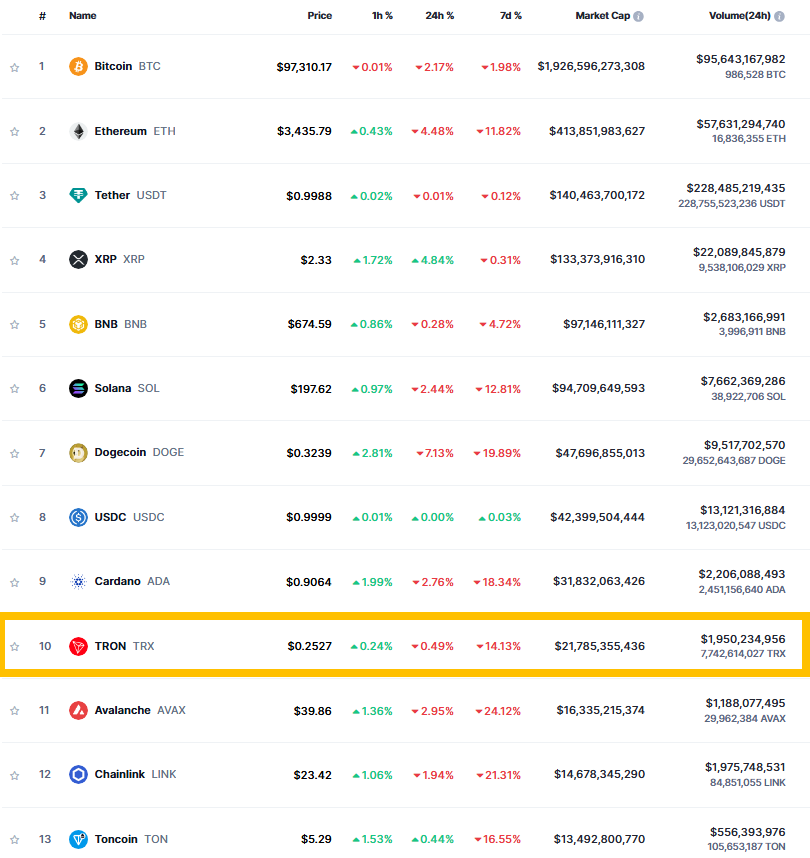
Task: Sort table by Price column header
Action: click(x=320, y=16)
